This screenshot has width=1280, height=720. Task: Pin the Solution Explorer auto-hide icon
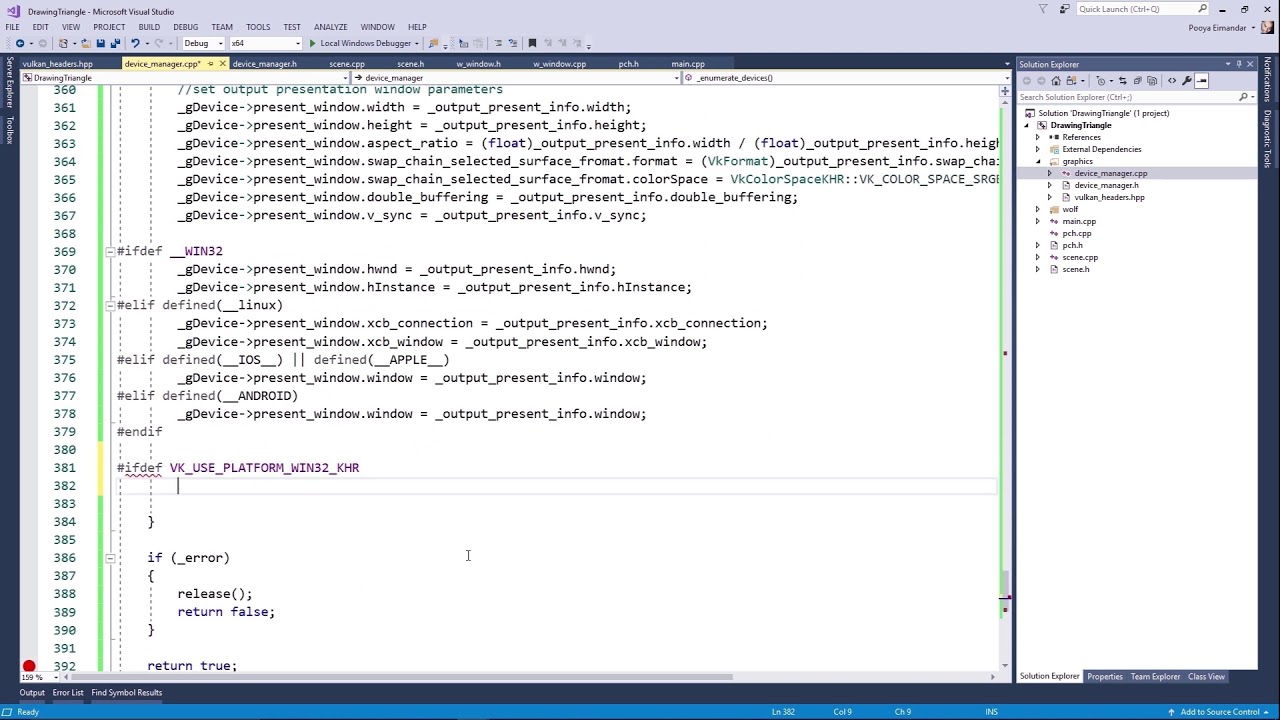[1238, 64]
